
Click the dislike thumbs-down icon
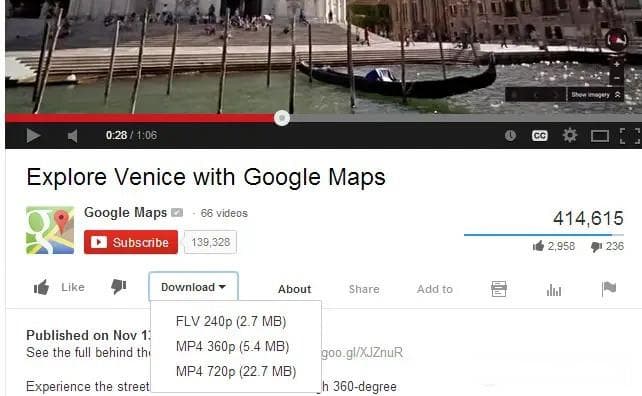(x=119, y=287)
